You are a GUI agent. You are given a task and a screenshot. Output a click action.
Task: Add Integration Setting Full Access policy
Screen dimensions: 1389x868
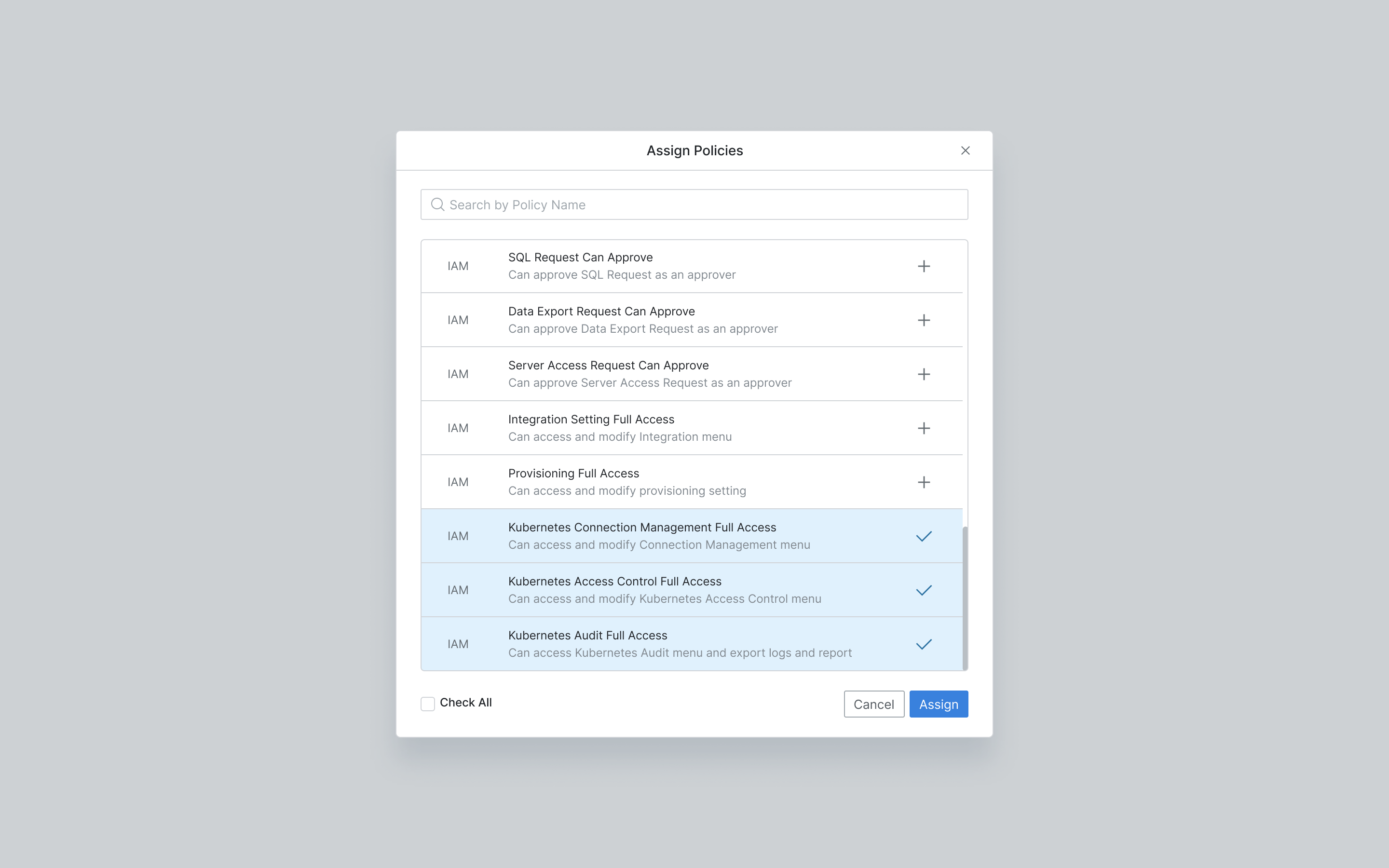point(924,428)
